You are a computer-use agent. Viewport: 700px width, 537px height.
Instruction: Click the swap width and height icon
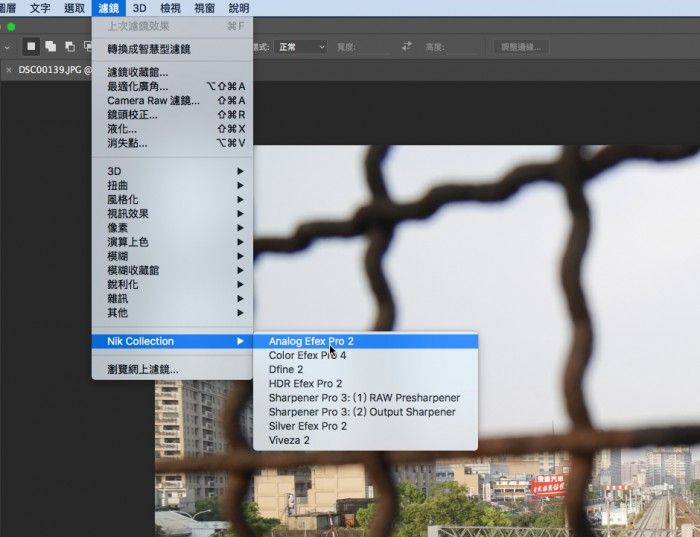407,46
